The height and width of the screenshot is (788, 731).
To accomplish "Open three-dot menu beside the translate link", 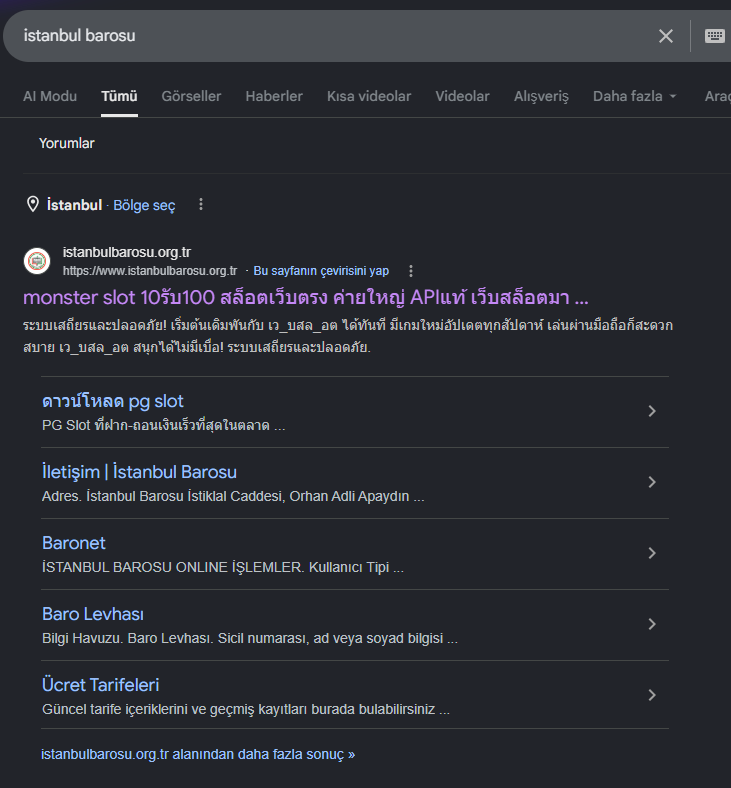I will point(411,271).
